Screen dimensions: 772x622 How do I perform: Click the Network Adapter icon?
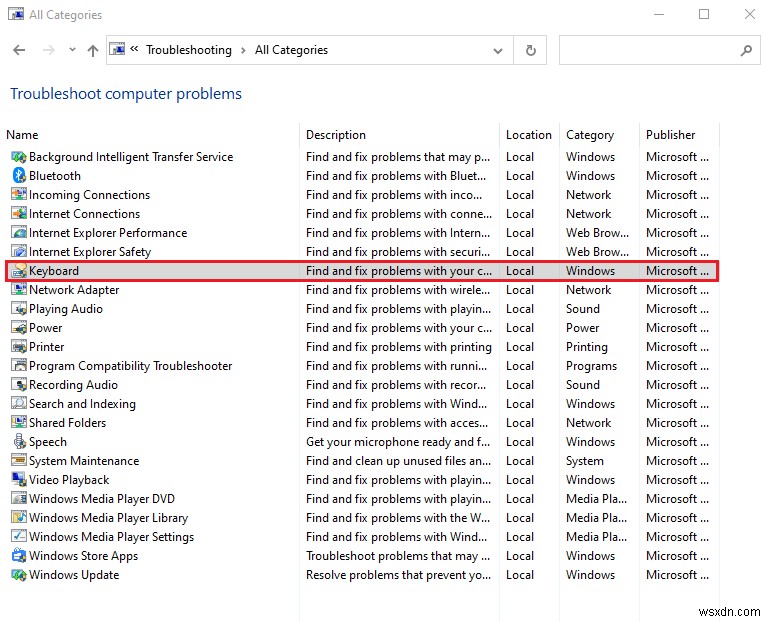click(19, 290)
